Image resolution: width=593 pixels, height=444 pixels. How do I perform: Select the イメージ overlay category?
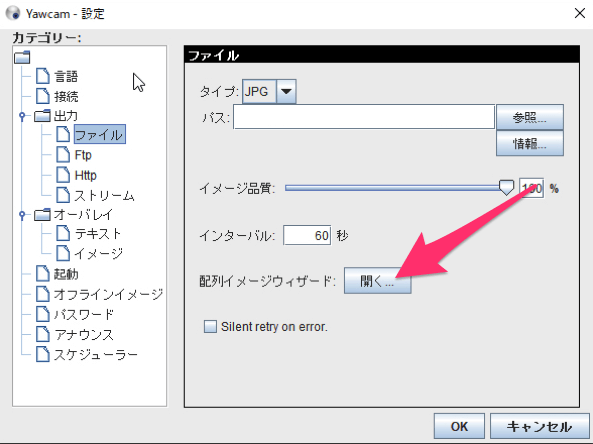(99, 254)
